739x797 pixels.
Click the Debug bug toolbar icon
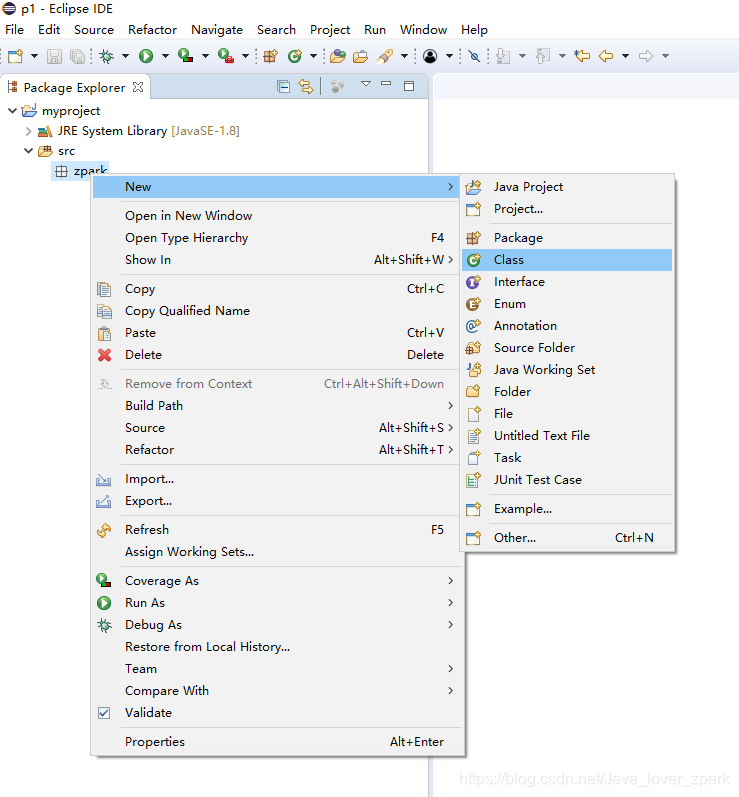[107, 56]
